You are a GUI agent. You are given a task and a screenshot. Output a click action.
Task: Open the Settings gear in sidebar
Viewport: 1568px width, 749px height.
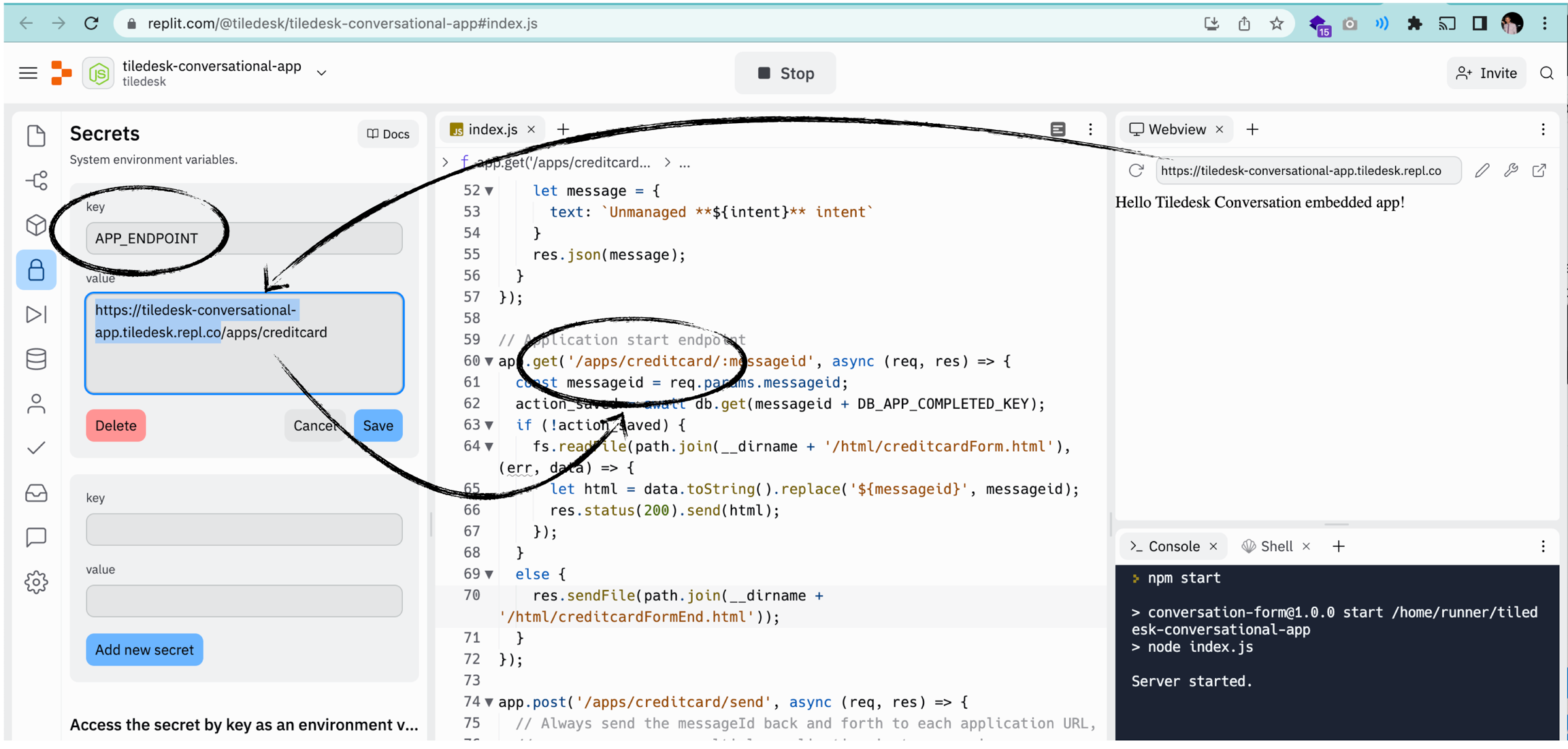click(36, 582)
